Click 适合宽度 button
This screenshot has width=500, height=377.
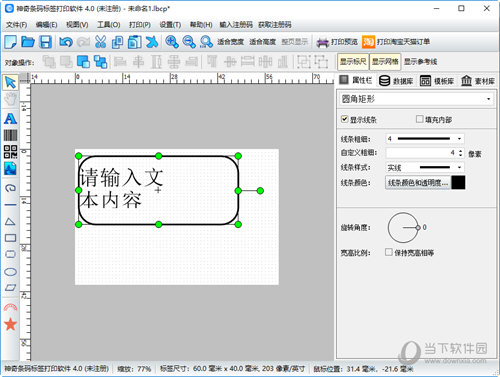pyautogui.click(x=230, y=42)
